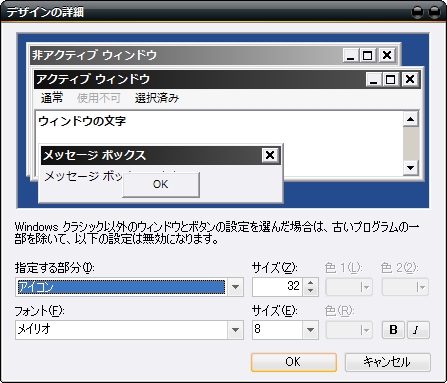447x383 pixels.
Task: Click the メイリオ font combo box
Action: coord(129,330)
